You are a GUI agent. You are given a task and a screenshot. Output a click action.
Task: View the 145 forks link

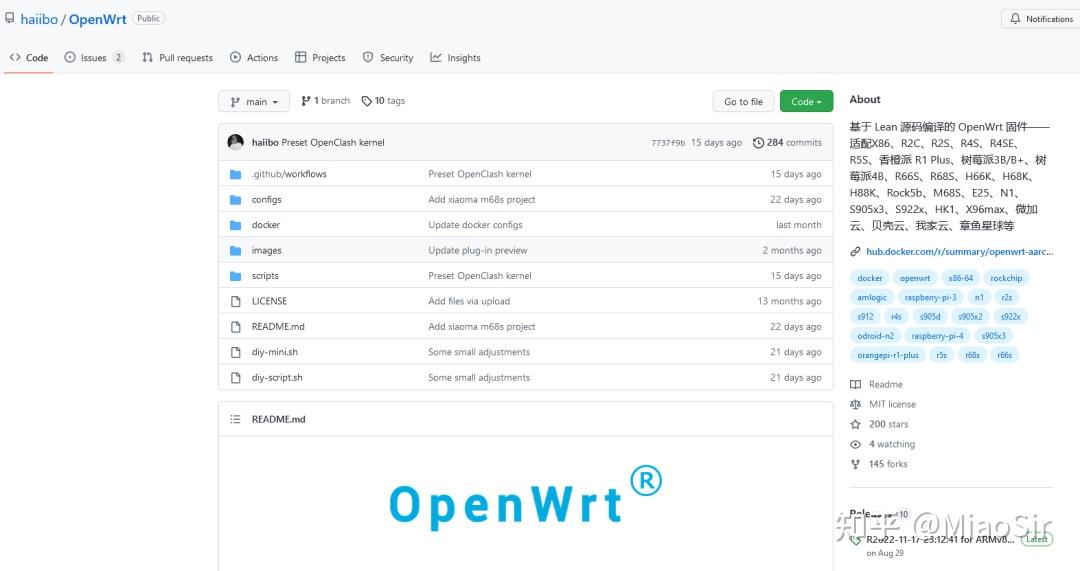[879, 464]
